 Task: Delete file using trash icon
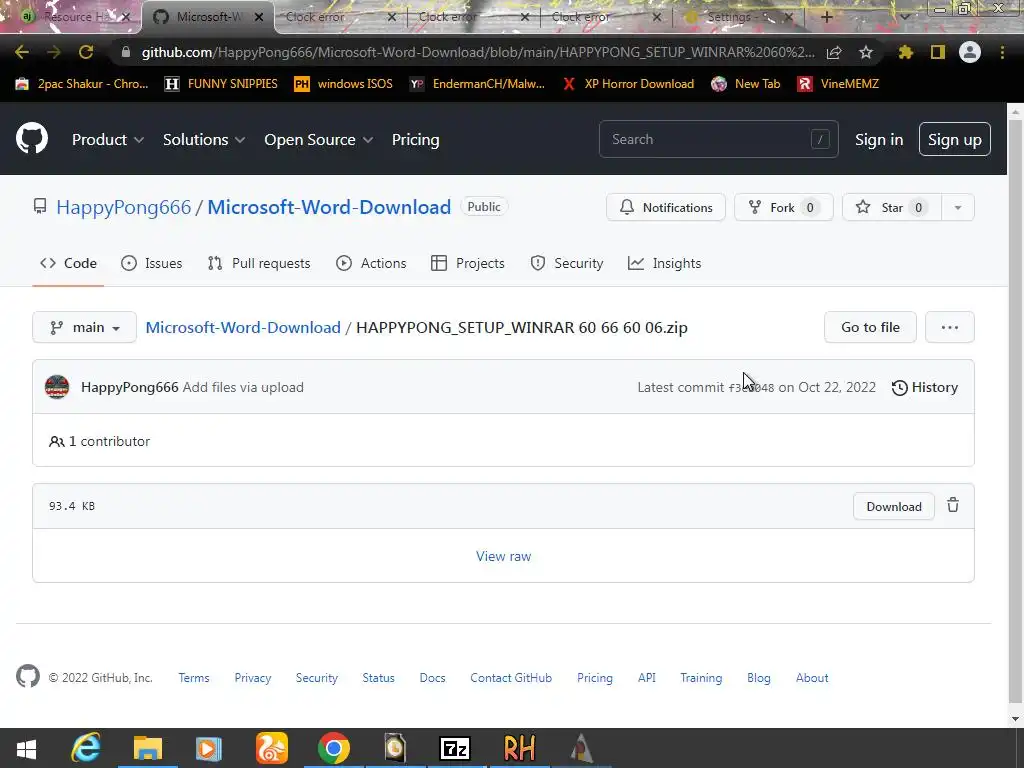[953, 505]
